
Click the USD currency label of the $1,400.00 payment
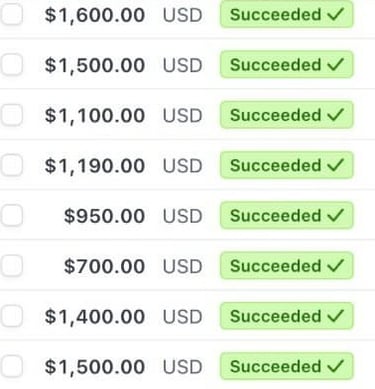click(x=182, y=317)
